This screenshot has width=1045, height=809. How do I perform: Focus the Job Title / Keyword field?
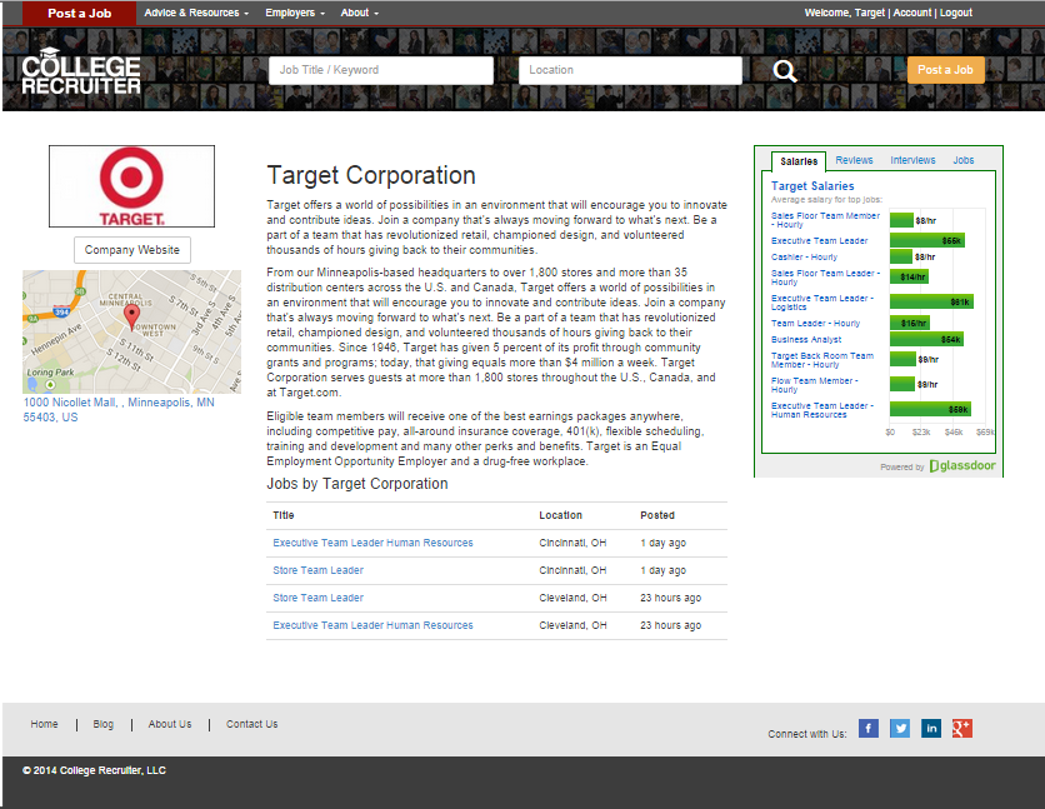click(x=381, y=70)
